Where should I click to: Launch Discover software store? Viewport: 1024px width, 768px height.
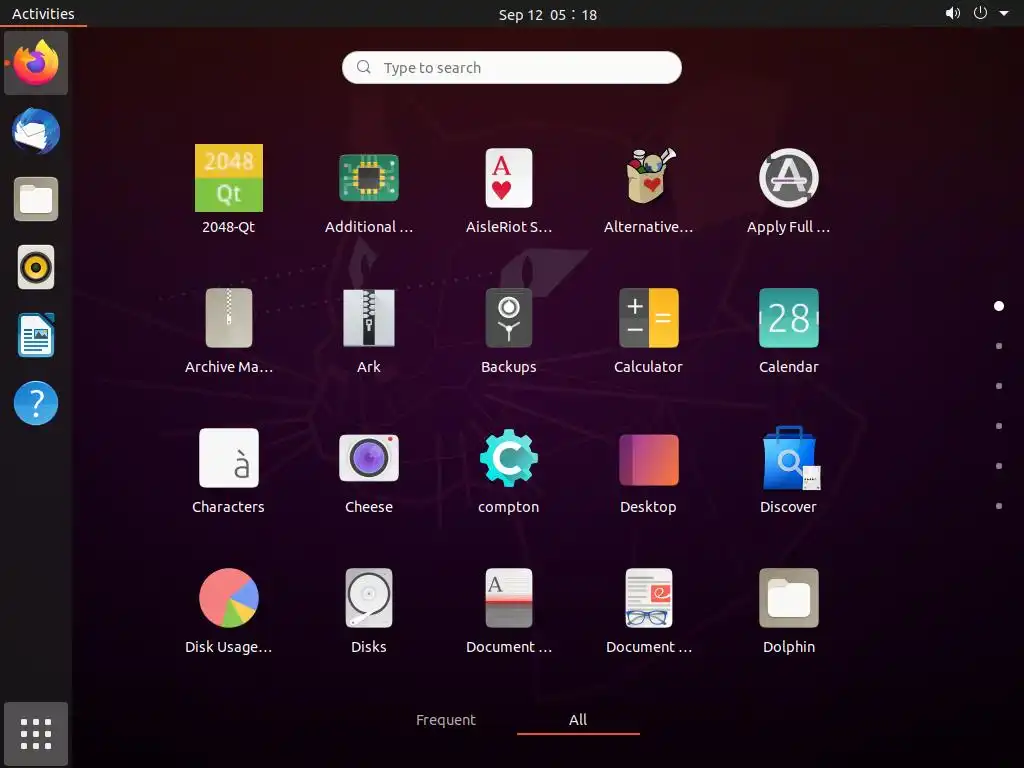[x=791, y=458]
